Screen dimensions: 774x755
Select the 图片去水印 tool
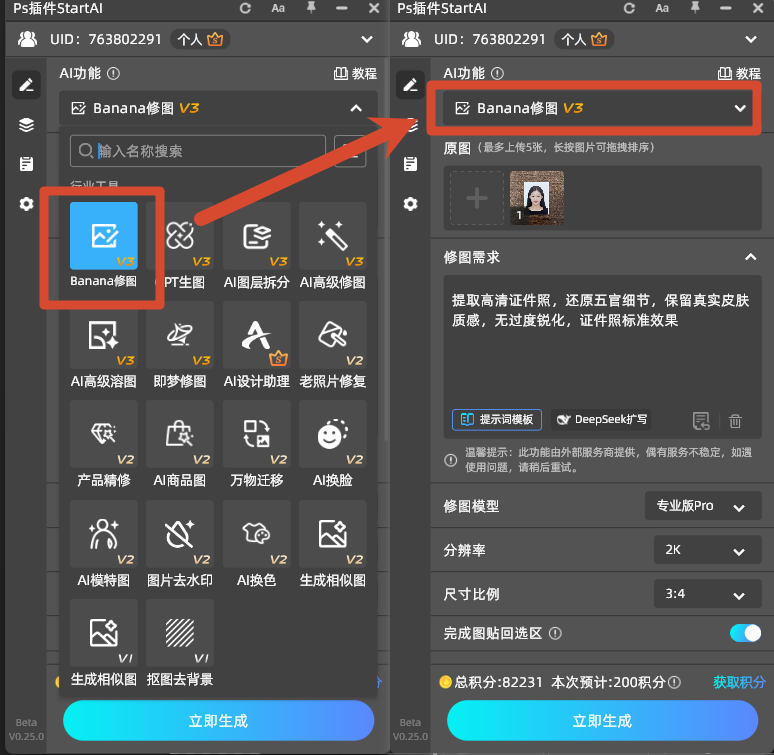pyautogui.click(x=180, y=534)
